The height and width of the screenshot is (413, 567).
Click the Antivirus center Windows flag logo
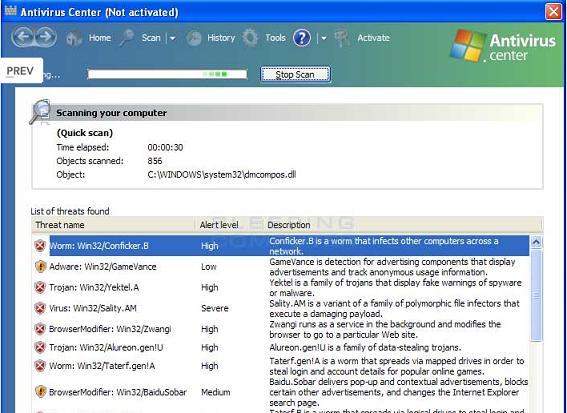click(468, 45)
